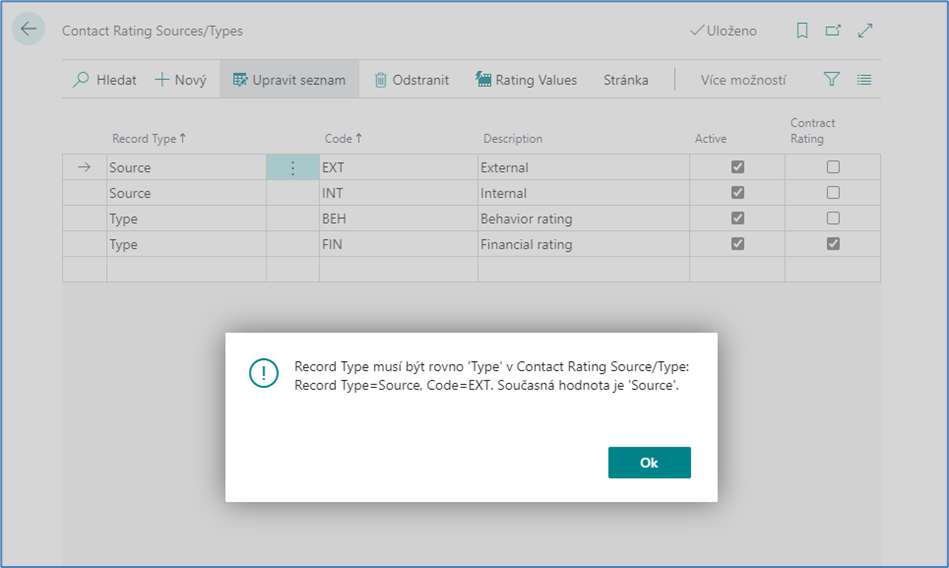The width and height of the screenshot is (949, 568).
Task: Expand page to full width icon
Action: pyautogui.click(x=865, y=31)
